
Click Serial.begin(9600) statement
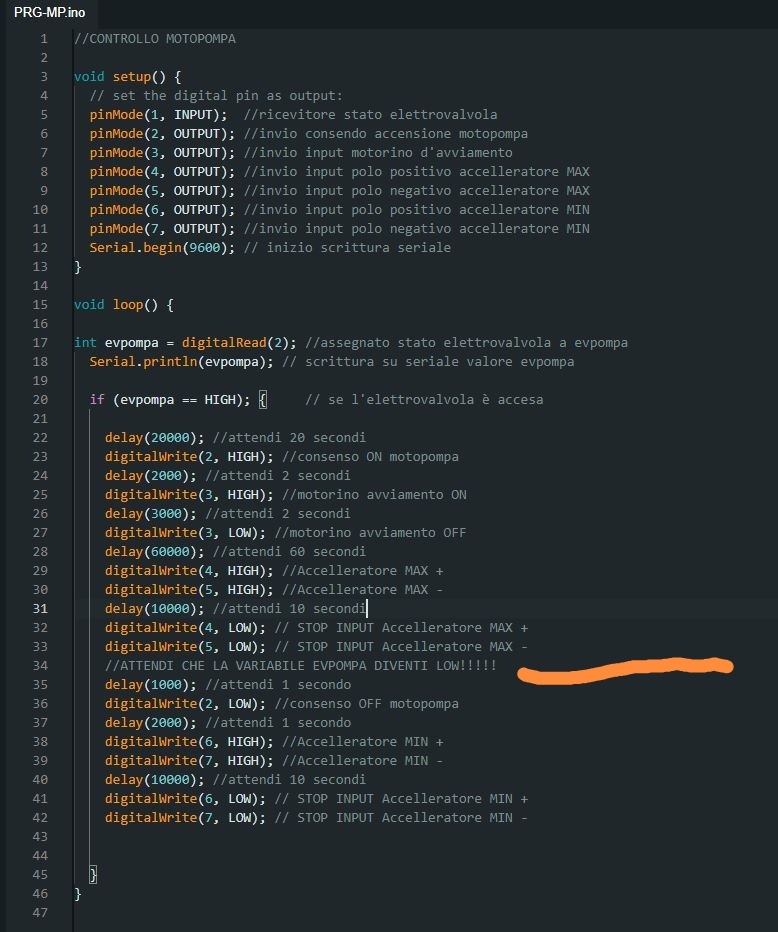[162, 248]
